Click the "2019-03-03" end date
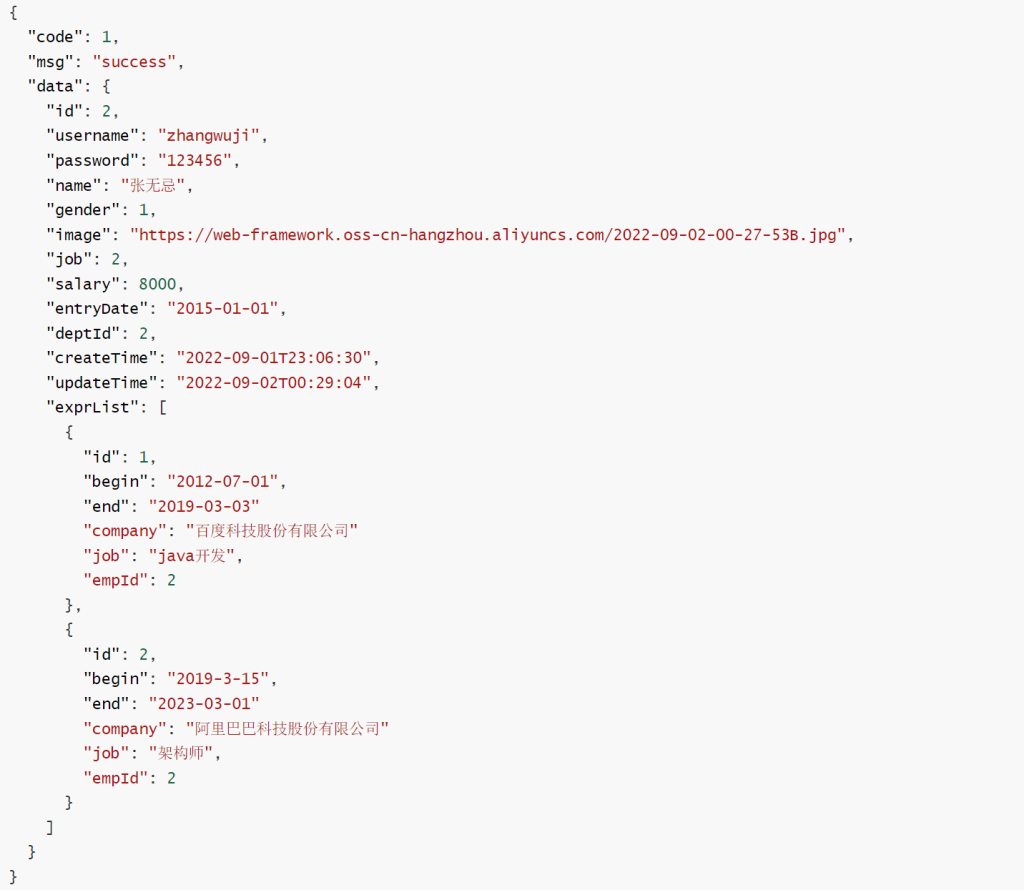This screenshot has height=890, width=1024. (x=203, y=506)
